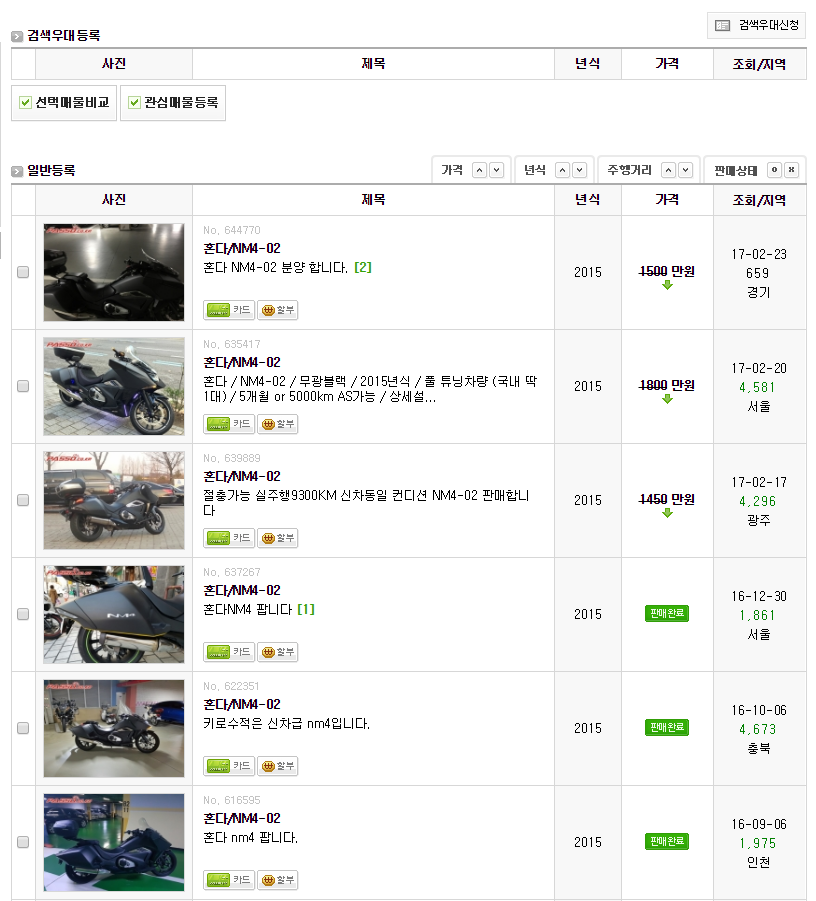The width and height of the screenshot is (816, 901).
Task: Click the 선택매물비교 button
Action: point(64,102)
